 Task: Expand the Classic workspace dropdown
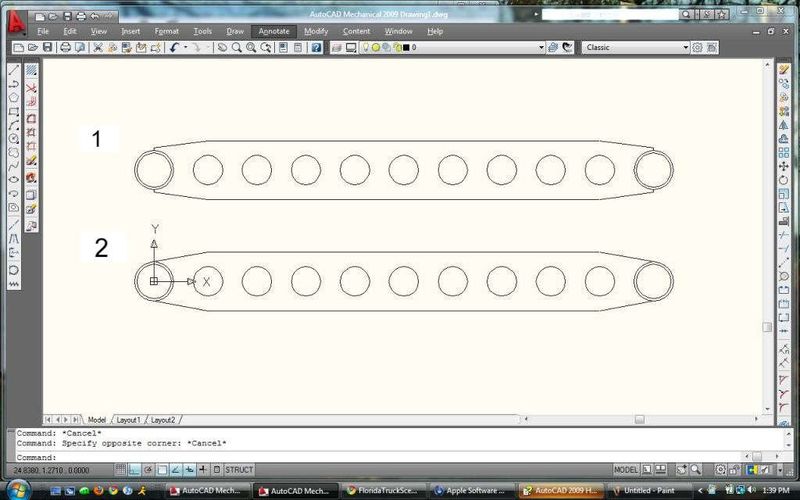[x=685, y=47]
